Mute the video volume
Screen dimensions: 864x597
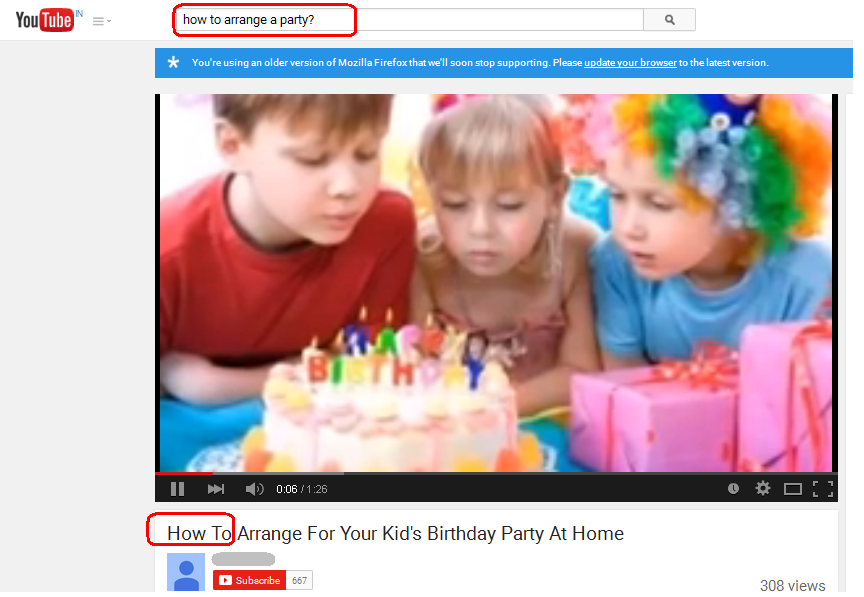tap(255, 489)
